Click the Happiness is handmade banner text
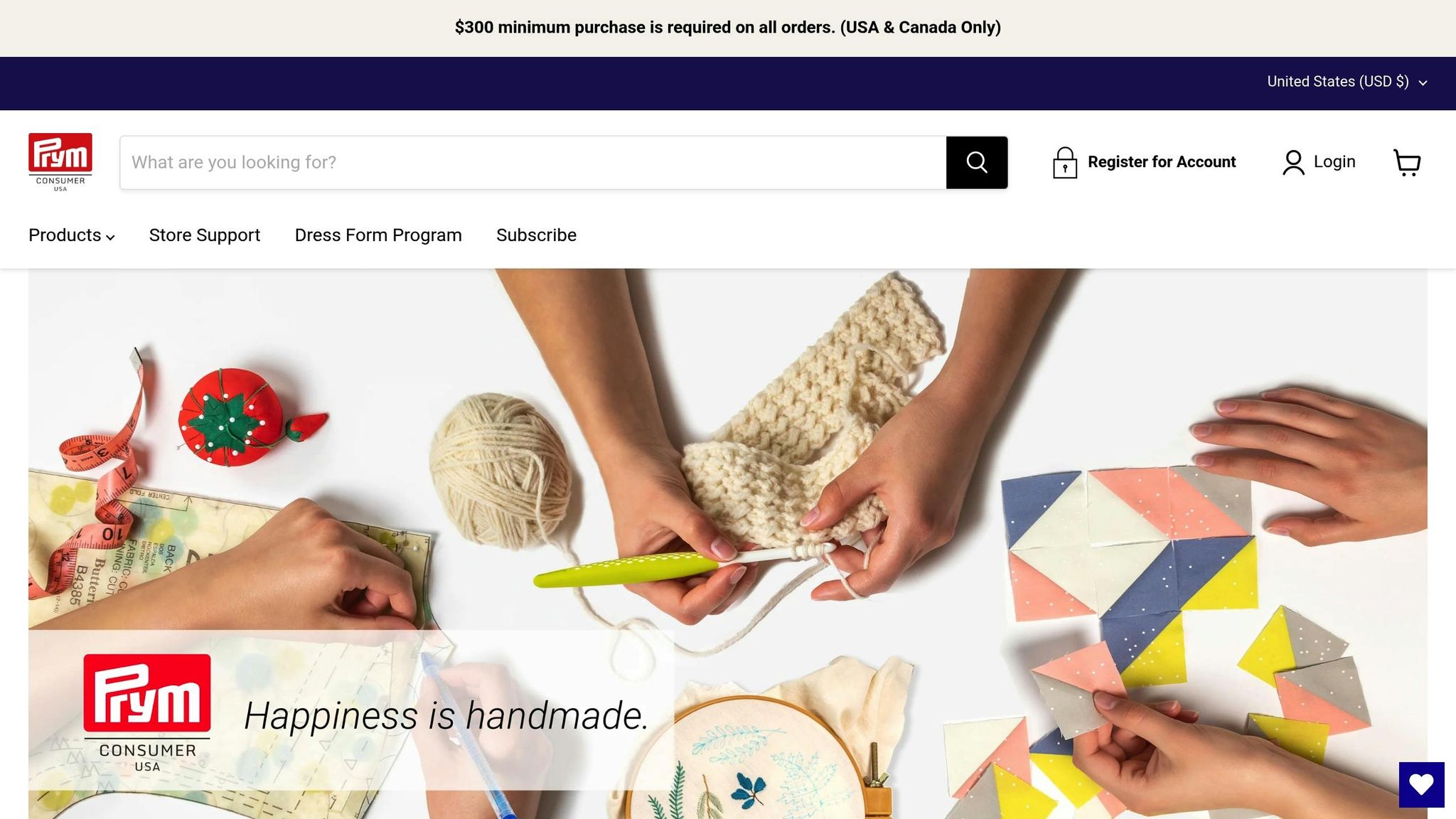1456x819 pixels. pos(446,715)
